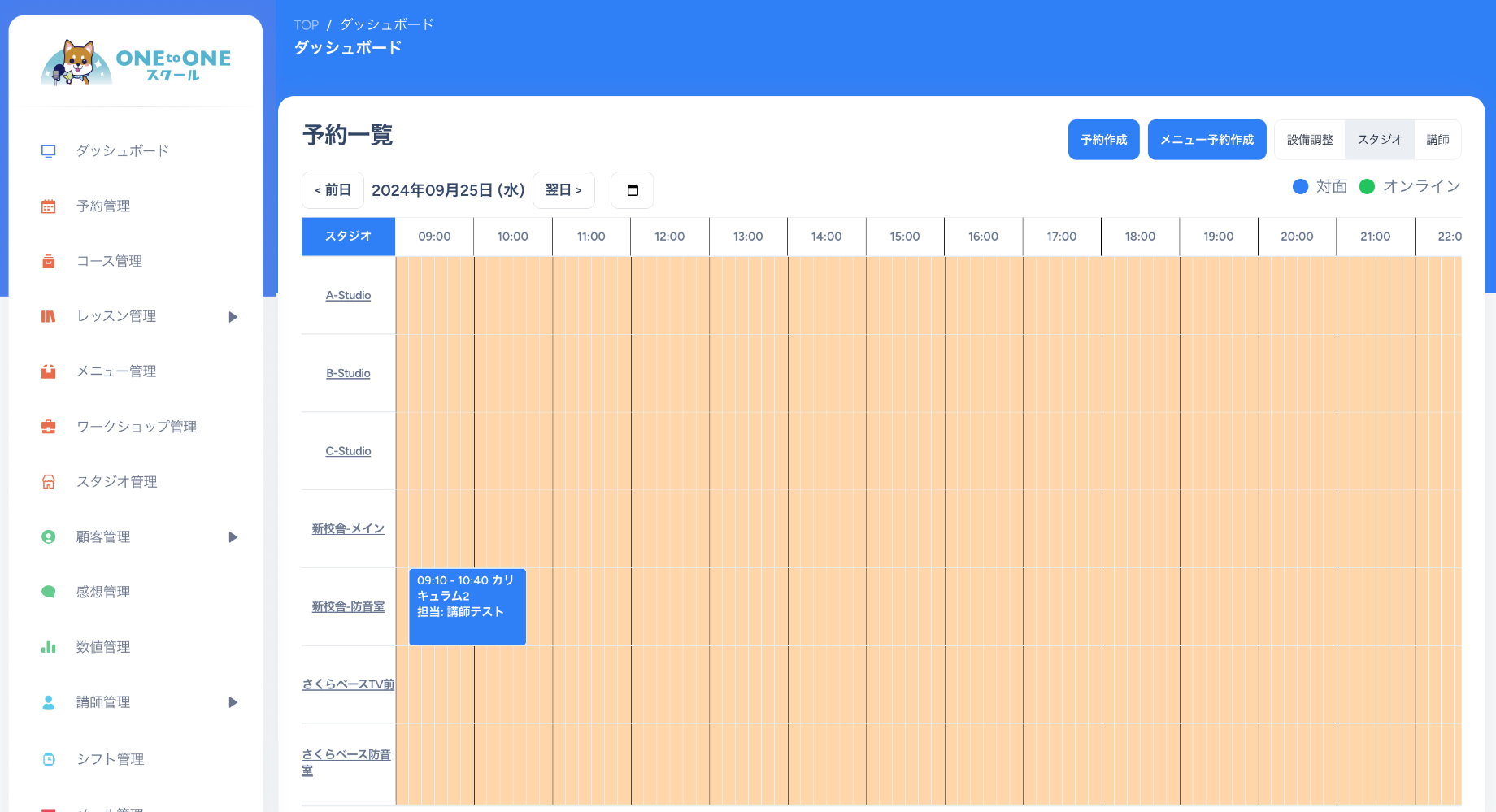Click the 予約作成 button
This screenshot has width=1496, height=812.
(x=1103, y=140)
